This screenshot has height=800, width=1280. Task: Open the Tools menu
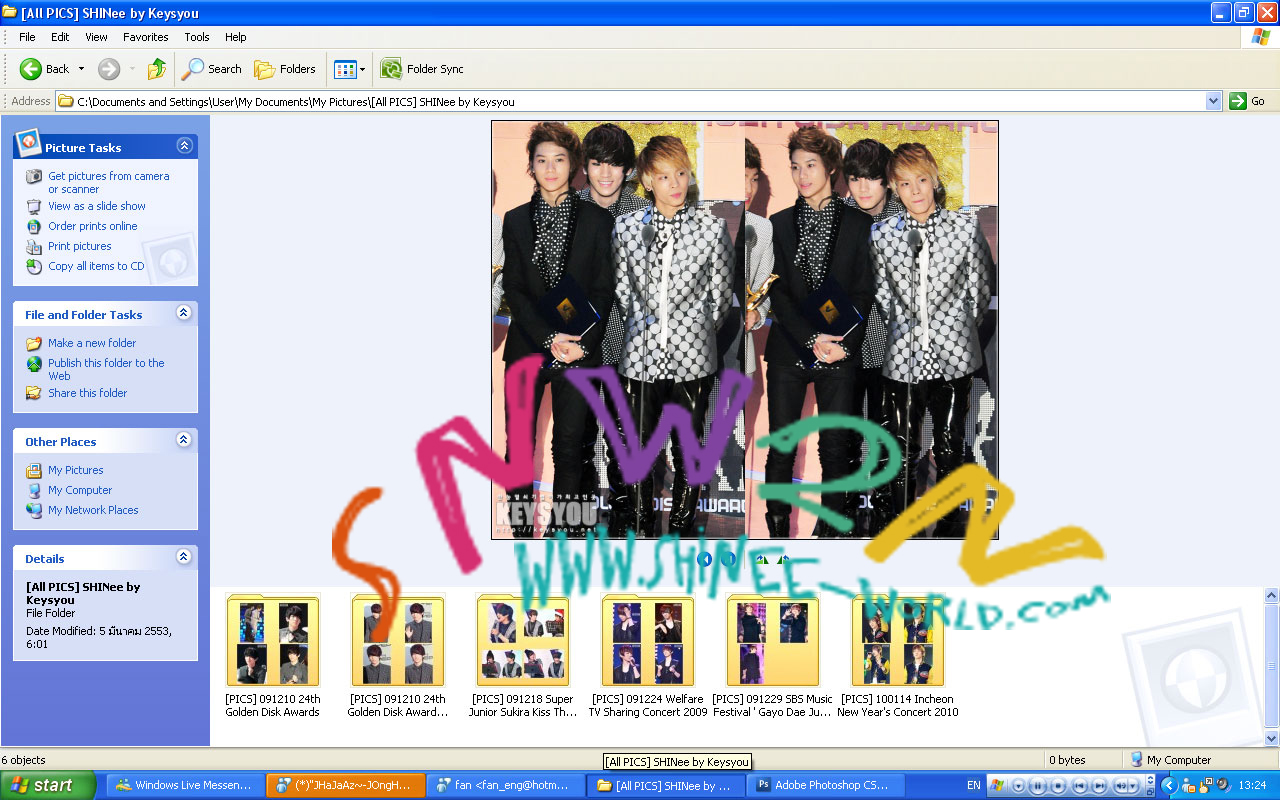coord(197,37)
